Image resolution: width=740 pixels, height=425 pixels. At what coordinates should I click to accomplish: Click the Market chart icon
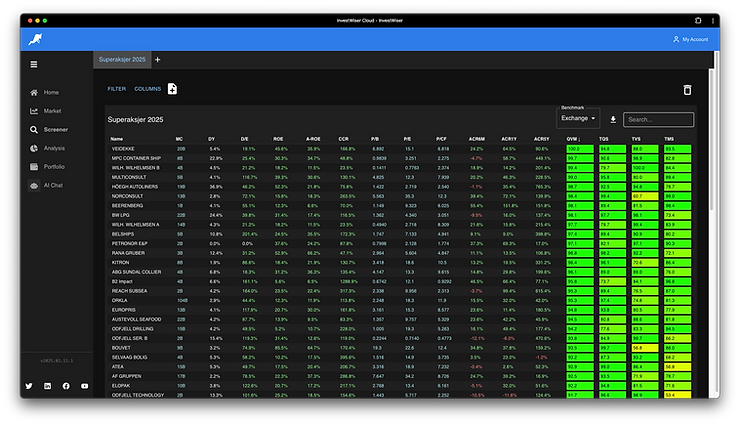34,111
